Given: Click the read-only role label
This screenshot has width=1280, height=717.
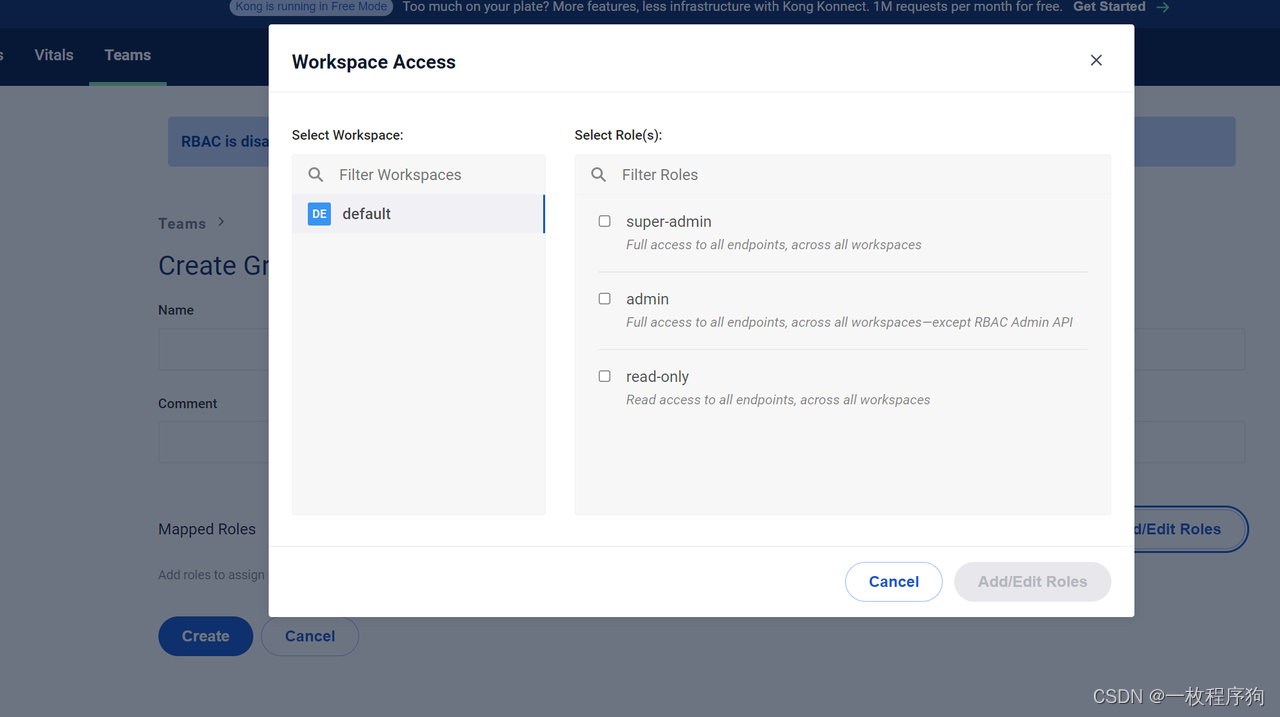Looking at the screenshot, I should coord(657,376).
